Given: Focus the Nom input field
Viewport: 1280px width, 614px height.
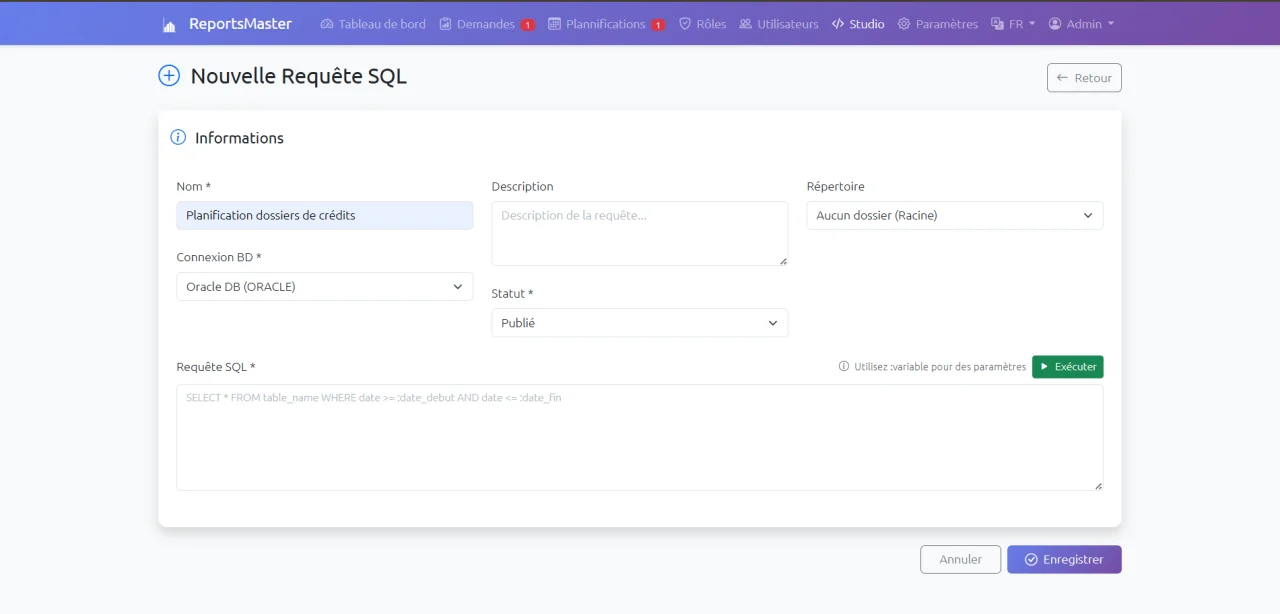Looking at the screenshot, I should coord(325,215).
